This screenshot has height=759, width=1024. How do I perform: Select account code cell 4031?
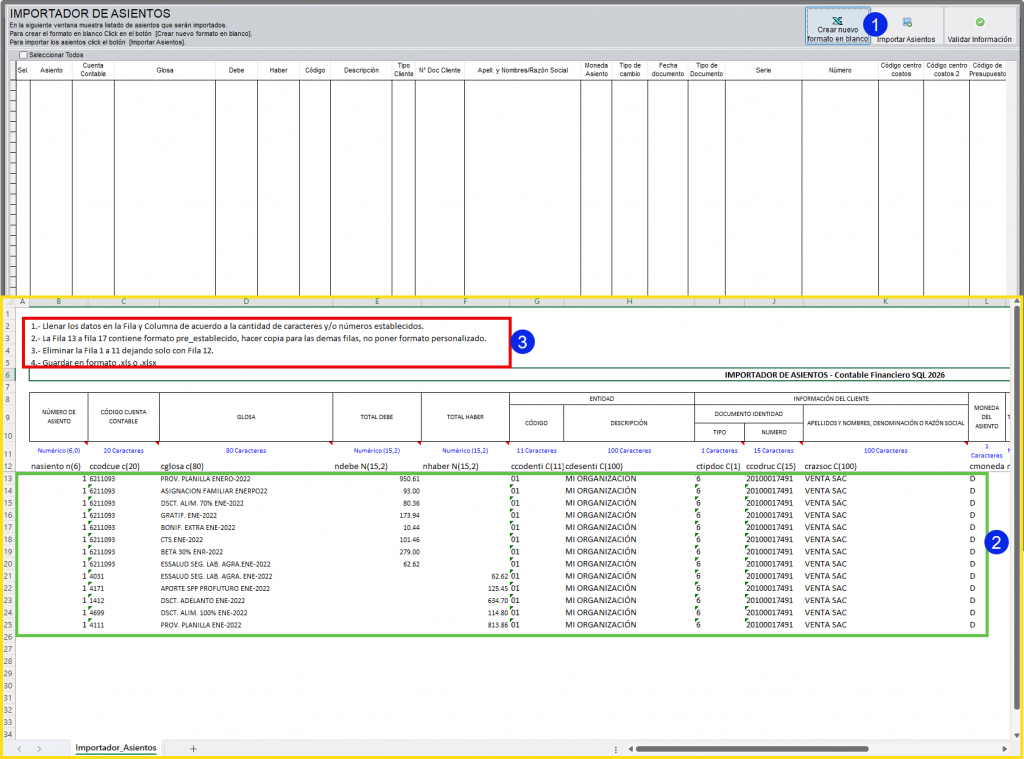(123, 576)
